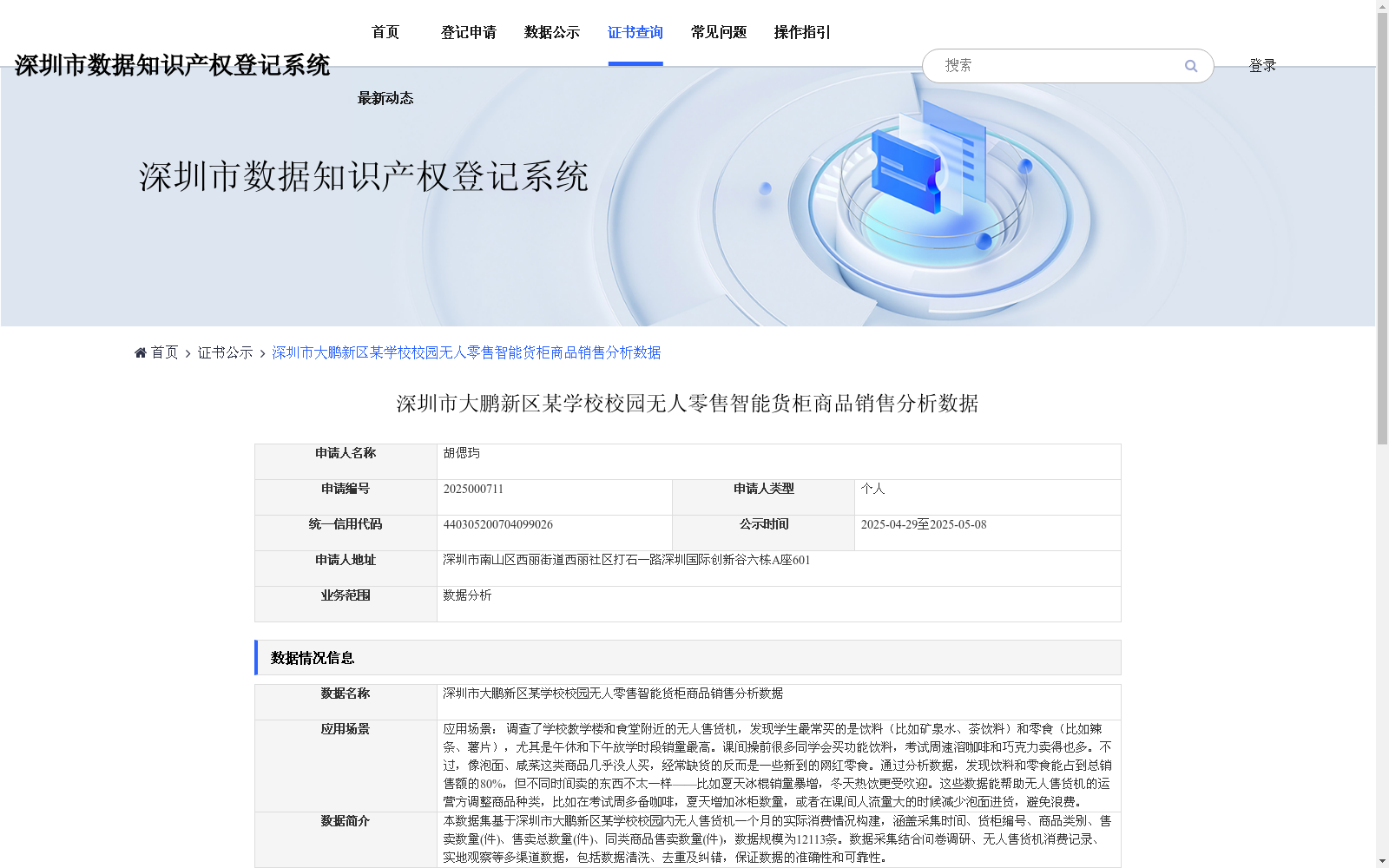Go to 证书公示 breadcrumb link
The image size is (1389, 868).
point(226,352)
